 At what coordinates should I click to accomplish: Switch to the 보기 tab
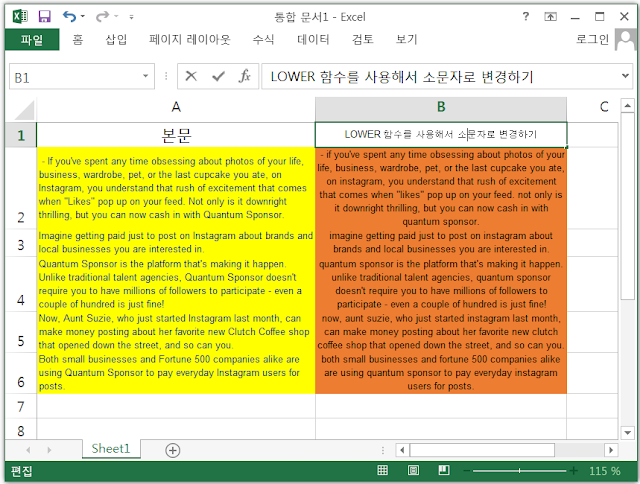click(x=407, y=40)
